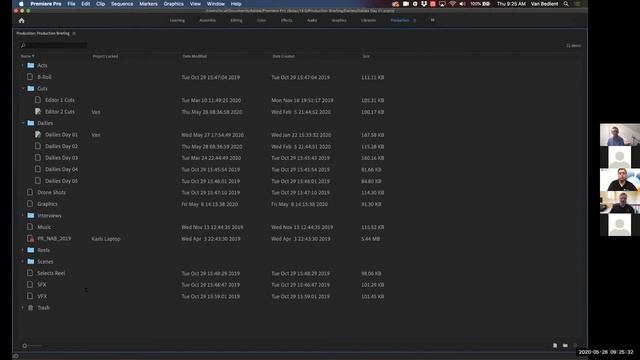Open the Markers menu
Viewport: 640px width, 360px height.
pyautogui.click(x=148, y=4)
